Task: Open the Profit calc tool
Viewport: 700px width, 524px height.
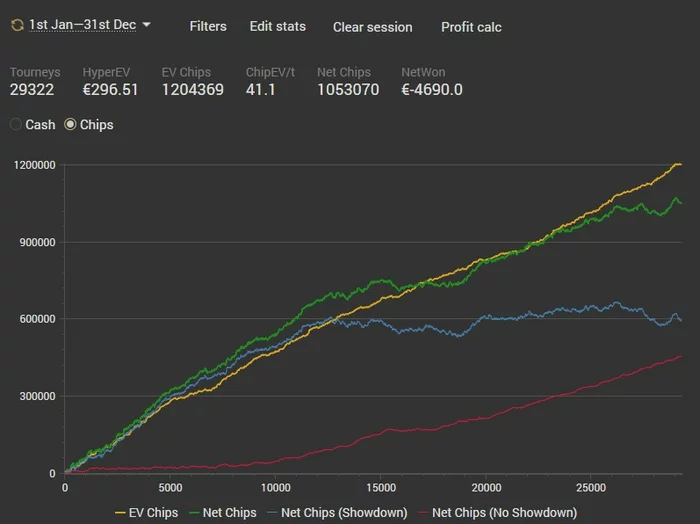Action: point(471,26)
